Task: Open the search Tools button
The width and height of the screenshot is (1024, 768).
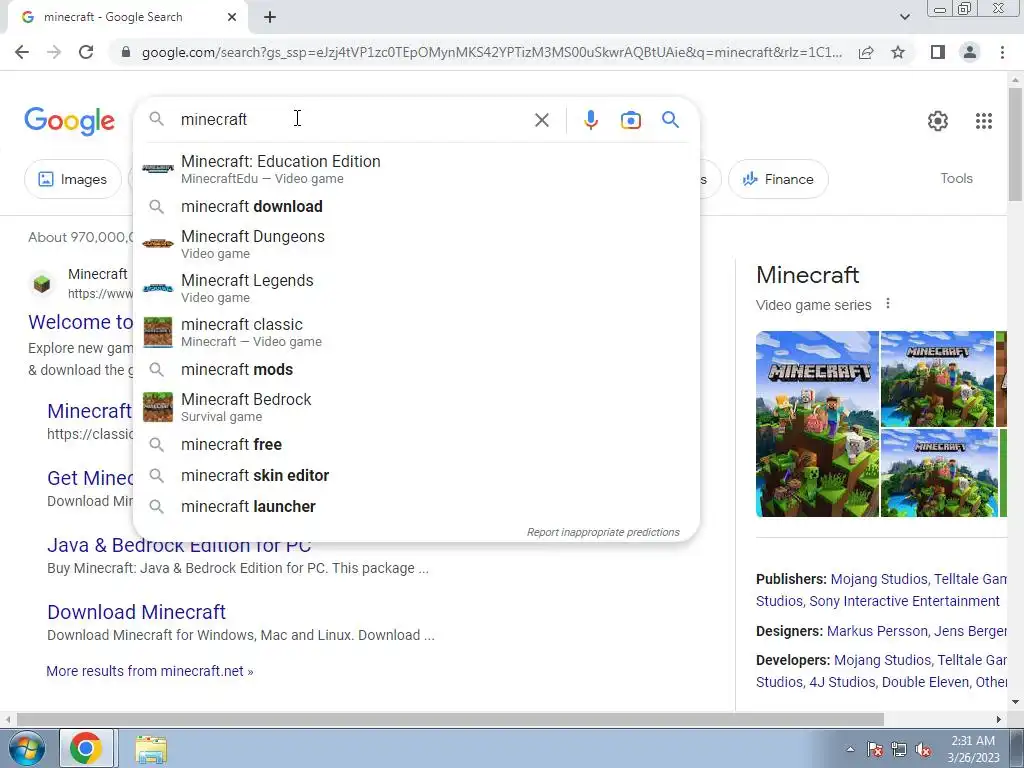Action: [x=956, y=178]
